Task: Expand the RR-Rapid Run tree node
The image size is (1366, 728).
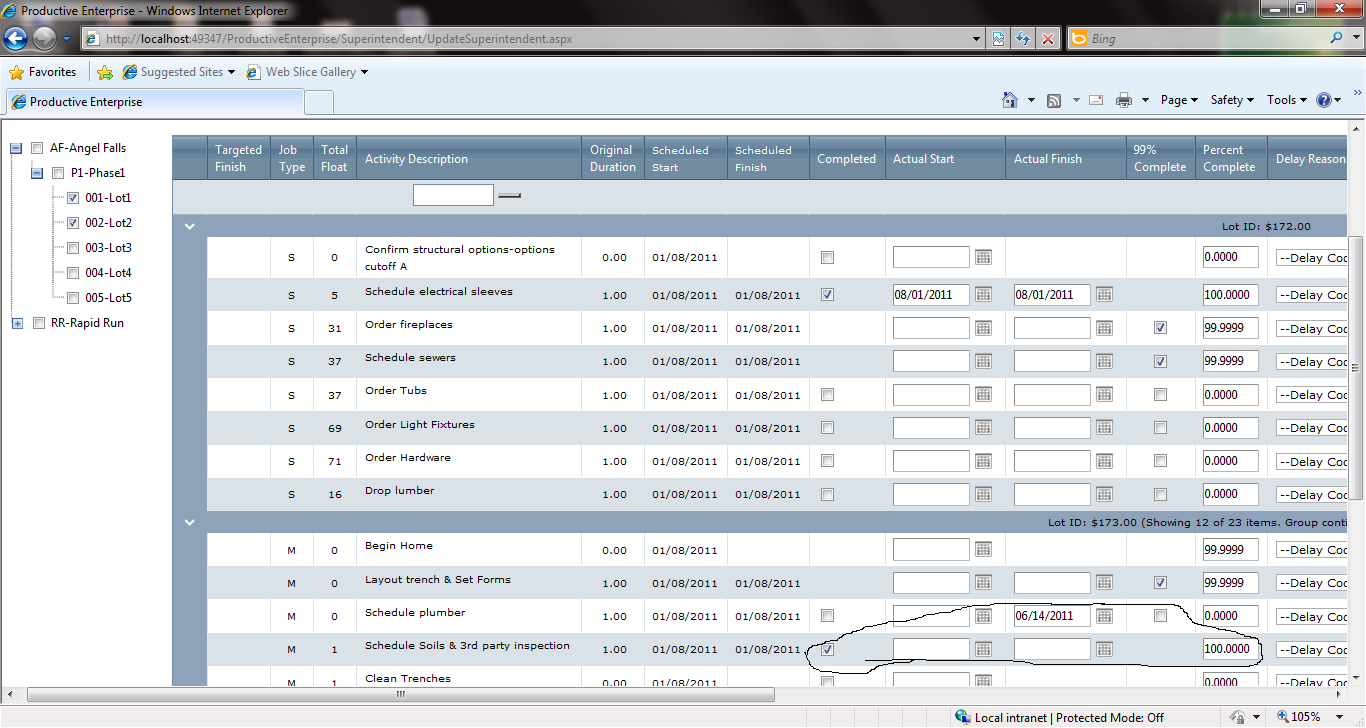Action: tap(16, 323)
